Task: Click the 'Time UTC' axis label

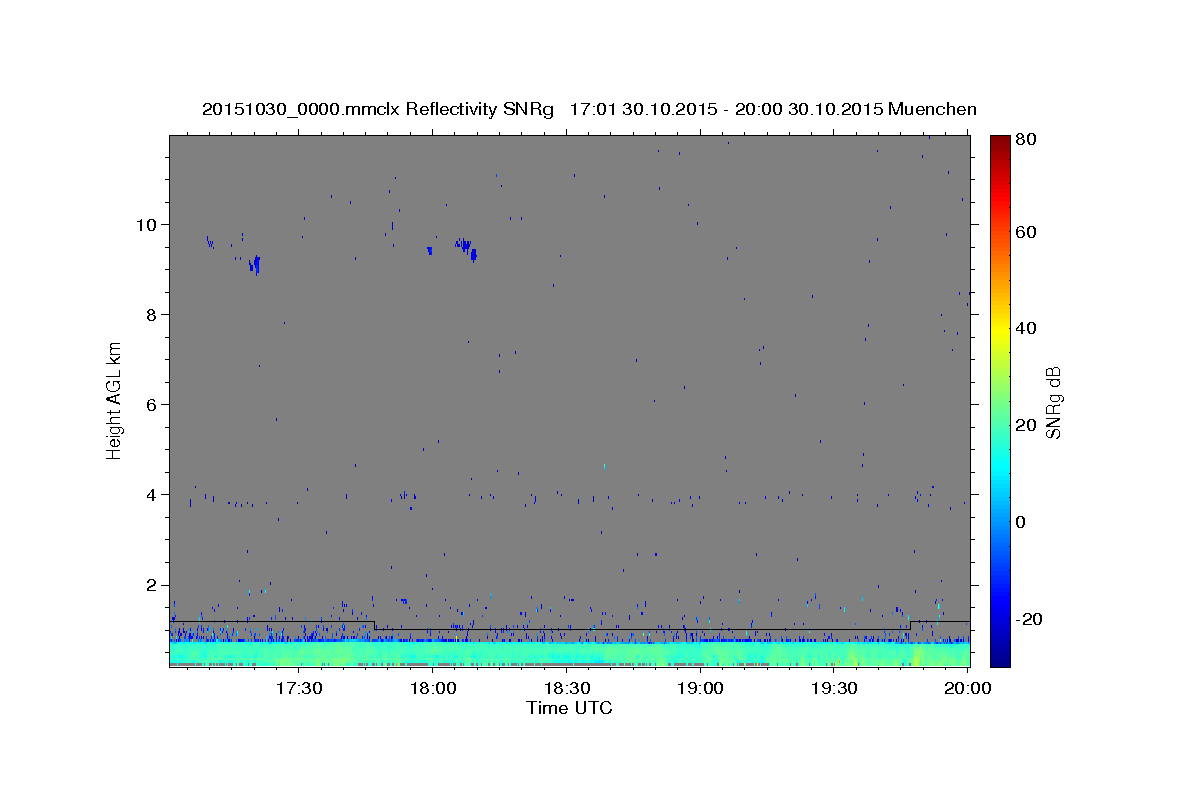Action: (569, 708)
